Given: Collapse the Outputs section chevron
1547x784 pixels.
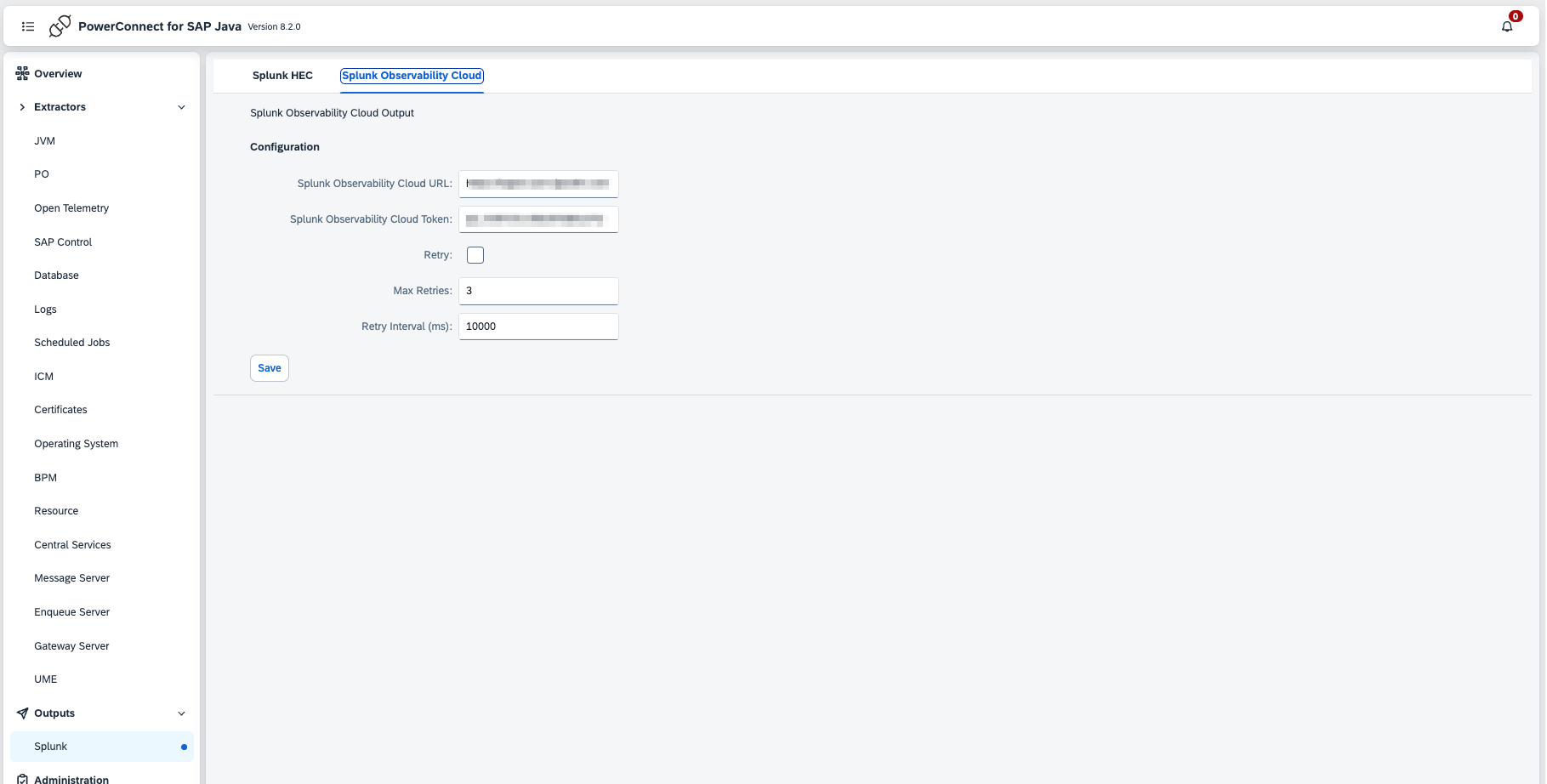Looking at the screenshot, I should point(181,713).
